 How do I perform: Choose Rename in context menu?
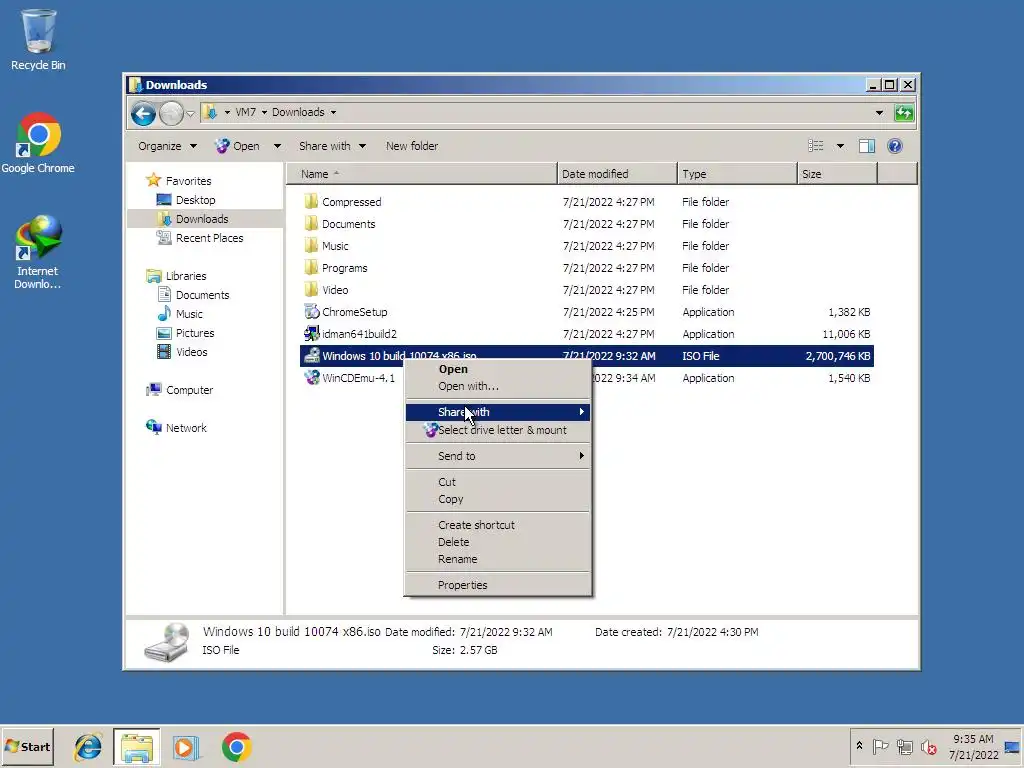(x=498, y=559)
